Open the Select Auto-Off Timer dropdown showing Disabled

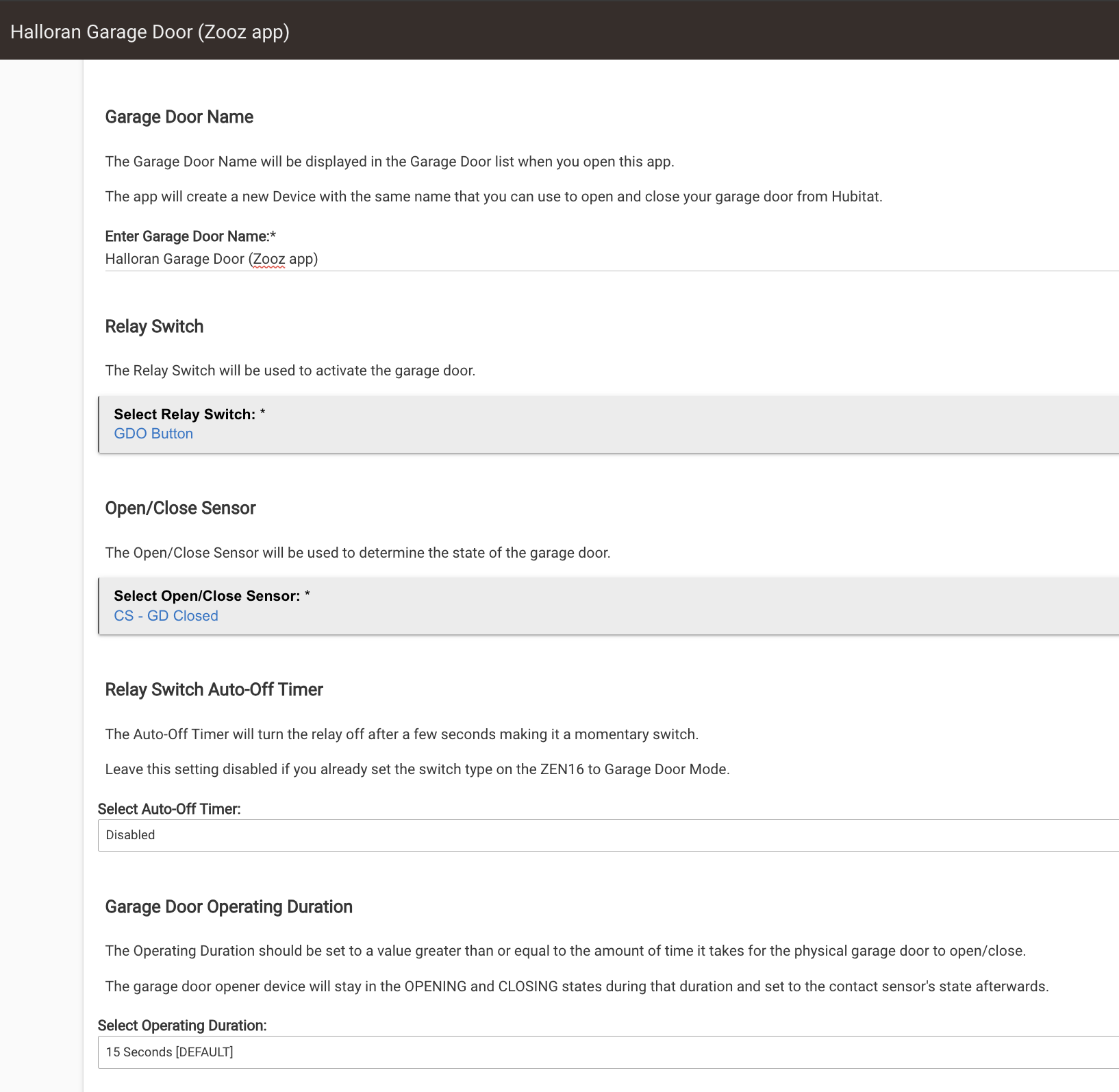tap(608, 835)
